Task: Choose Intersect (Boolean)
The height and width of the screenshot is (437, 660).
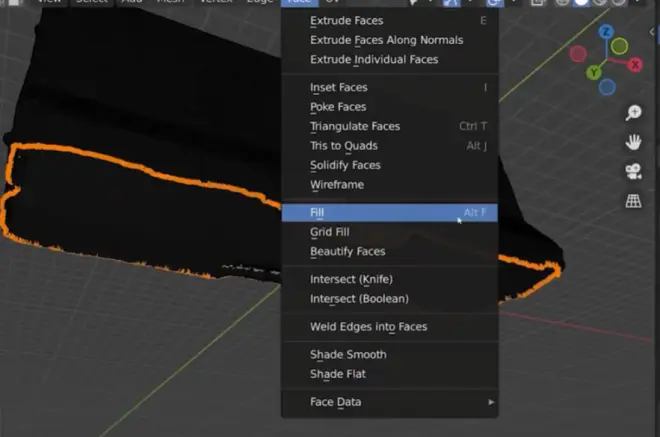Action: point(390,298)
